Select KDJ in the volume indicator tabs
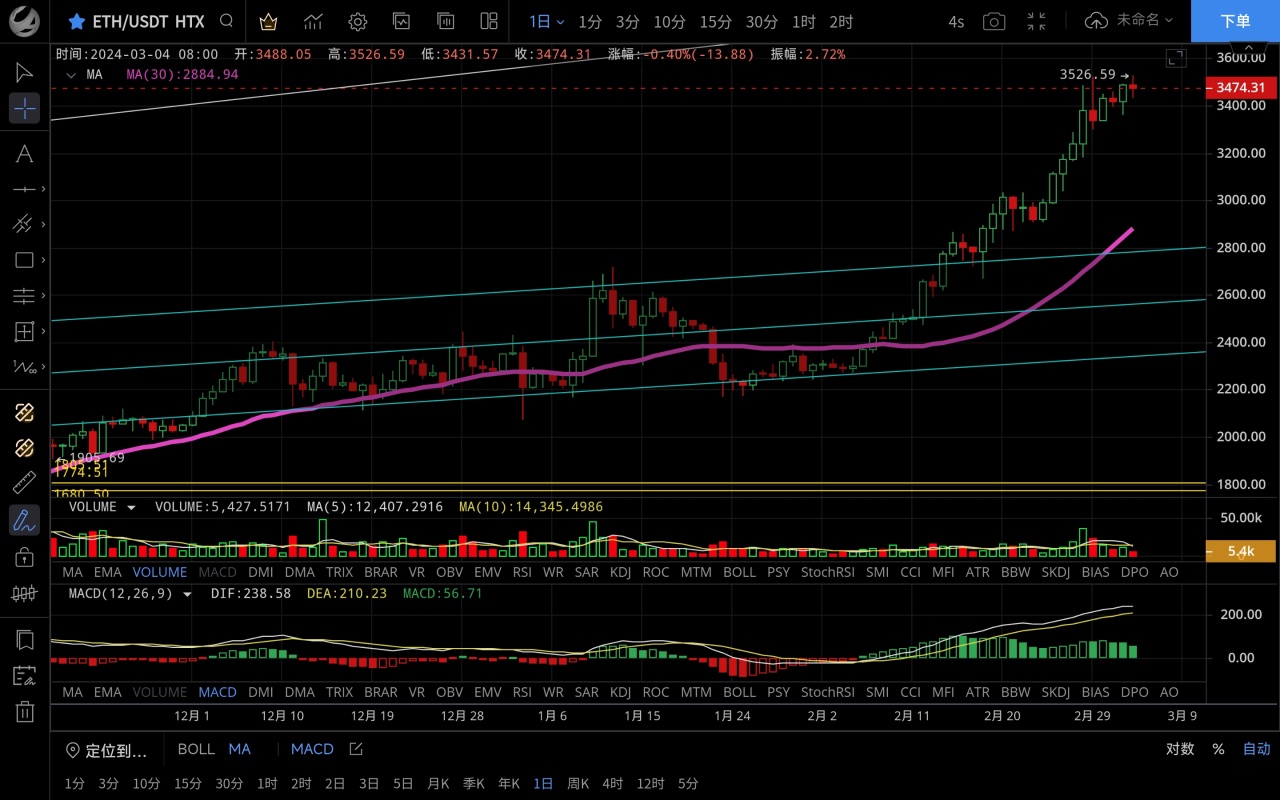1280x800 pixels. click(620, 572)
